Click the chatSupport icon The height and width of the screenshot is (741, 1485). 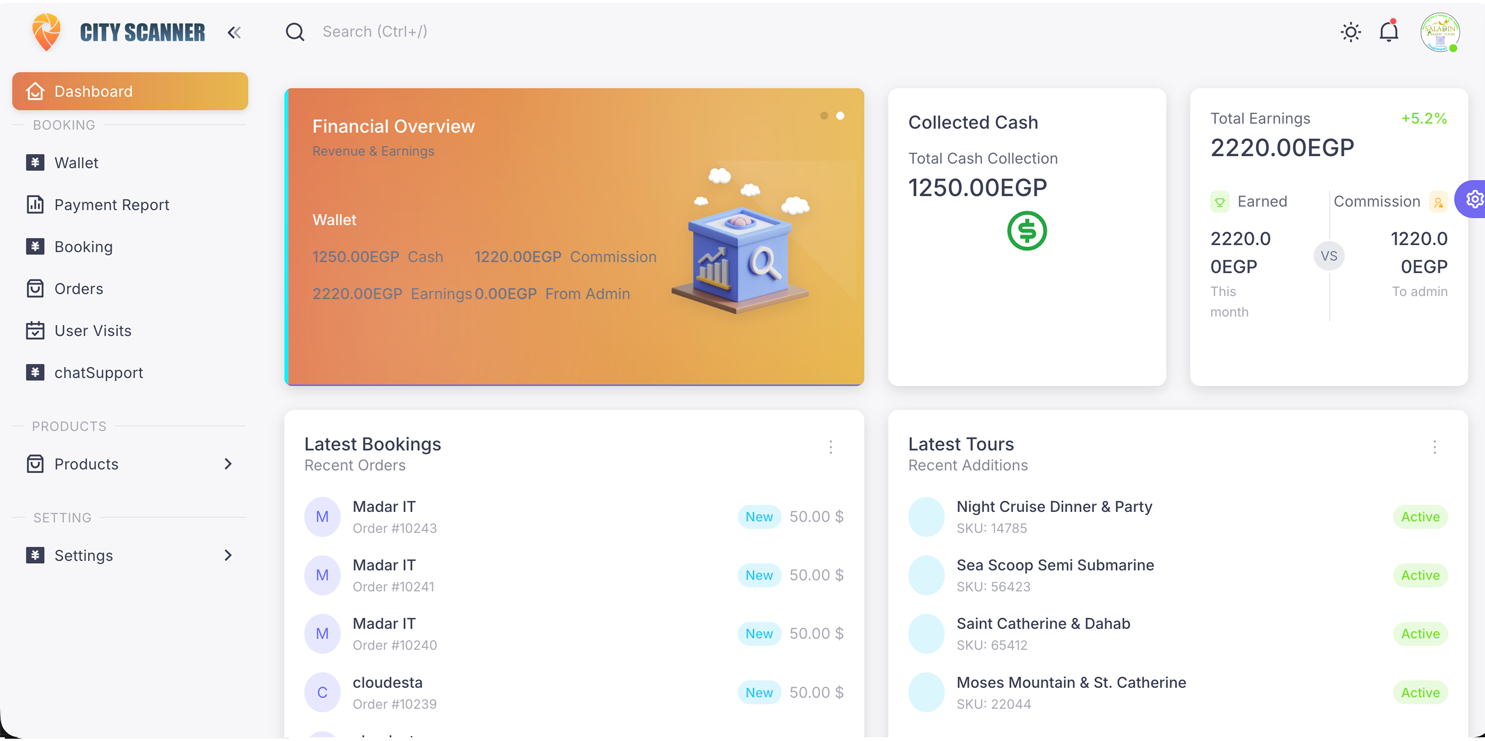click(x=34, y=372)
